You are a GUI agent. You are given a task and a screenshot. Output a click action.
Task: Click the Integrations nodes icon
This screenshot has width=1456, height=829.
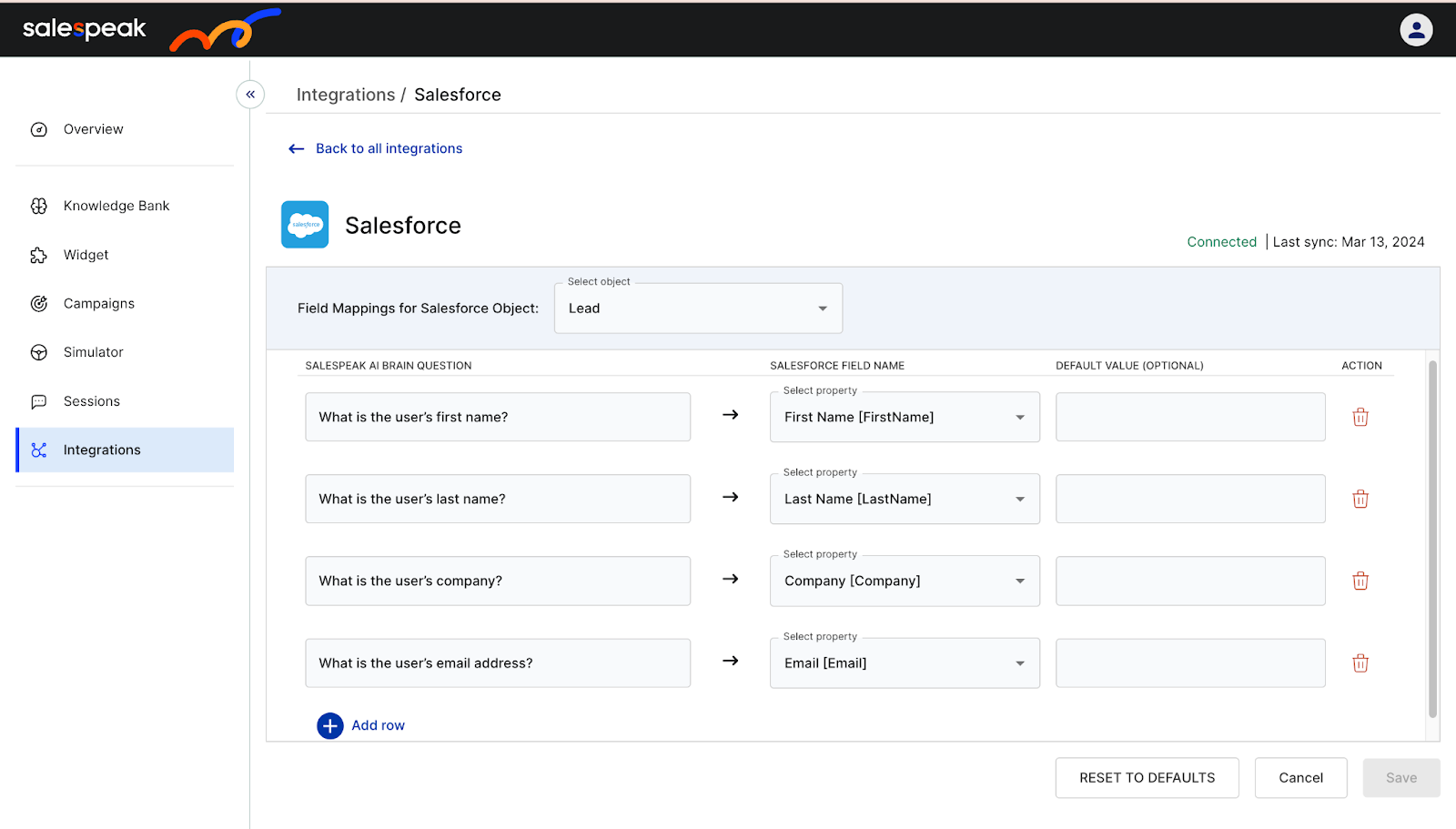pos(39,450)
